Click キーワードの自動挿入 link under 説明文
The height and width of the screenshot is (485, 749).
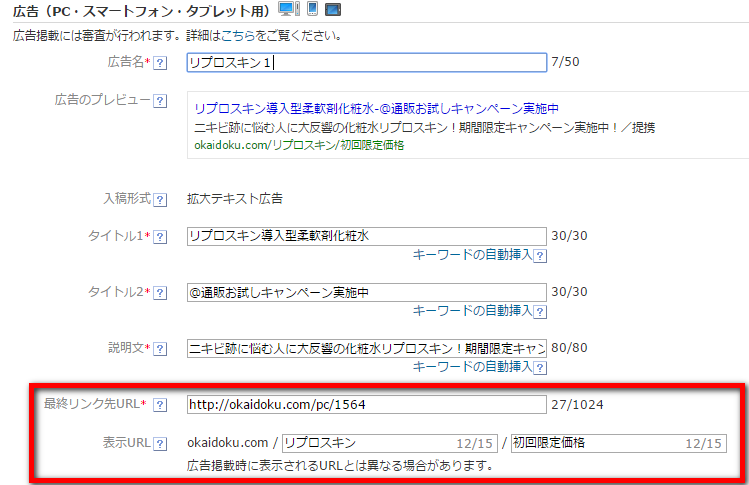point(472,367)
